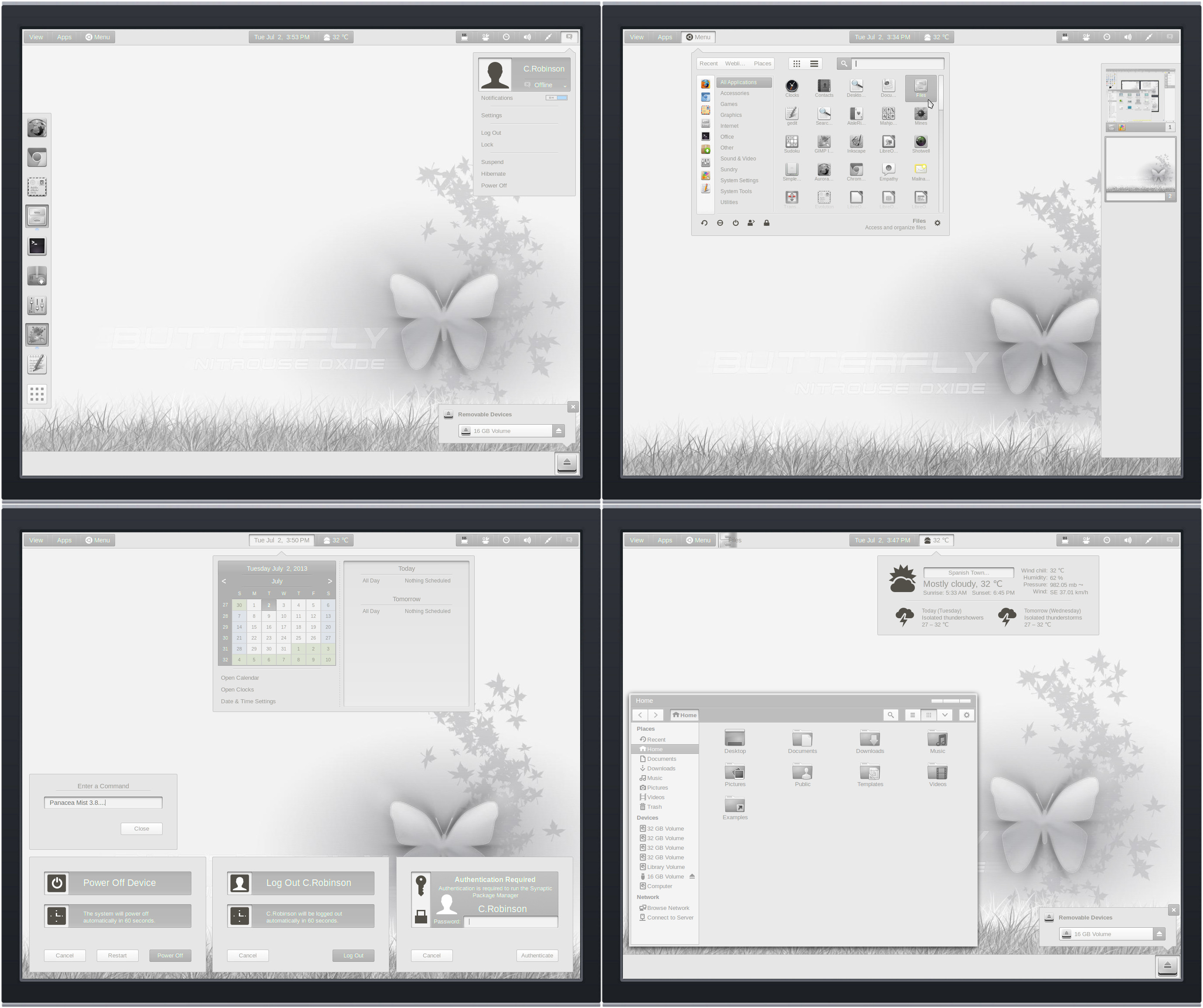Click the Password field in authentication dialog
1203x1008 pixels.
click(x=511, y=922)
